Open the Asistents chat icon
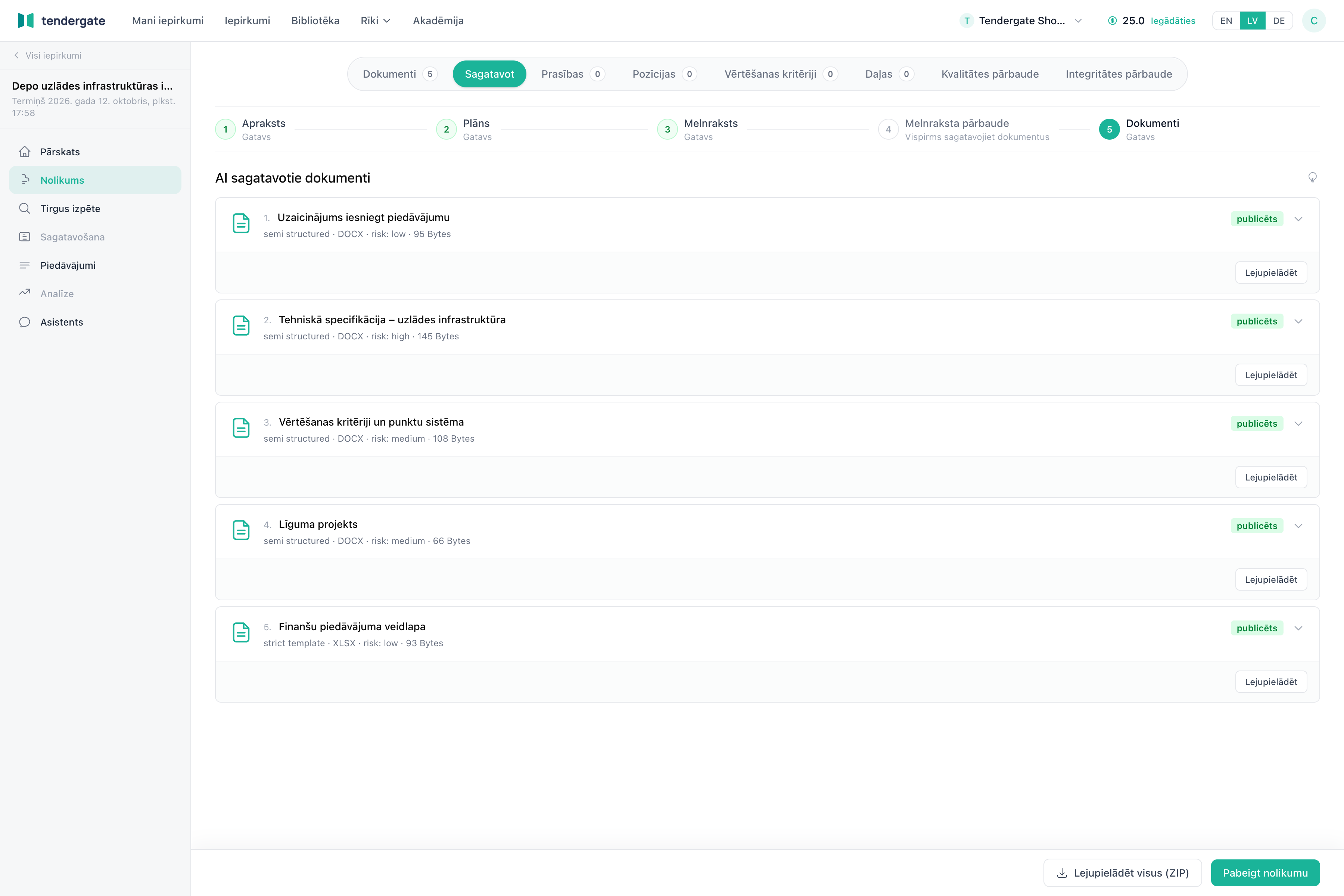The width and height of the screenshot is (1344, 896). click(x=25, y=322)
